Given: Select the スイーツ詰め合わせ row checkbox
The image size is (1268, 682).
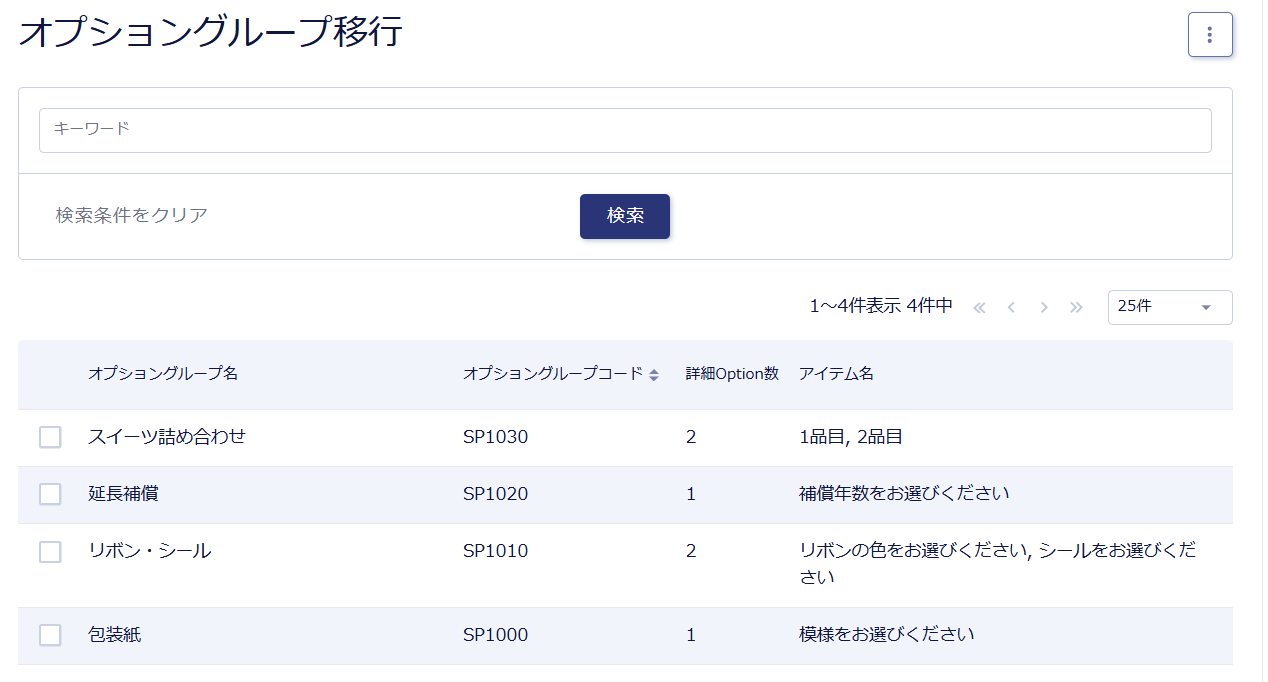Looking at the screenshot, I should coord(50,437).
